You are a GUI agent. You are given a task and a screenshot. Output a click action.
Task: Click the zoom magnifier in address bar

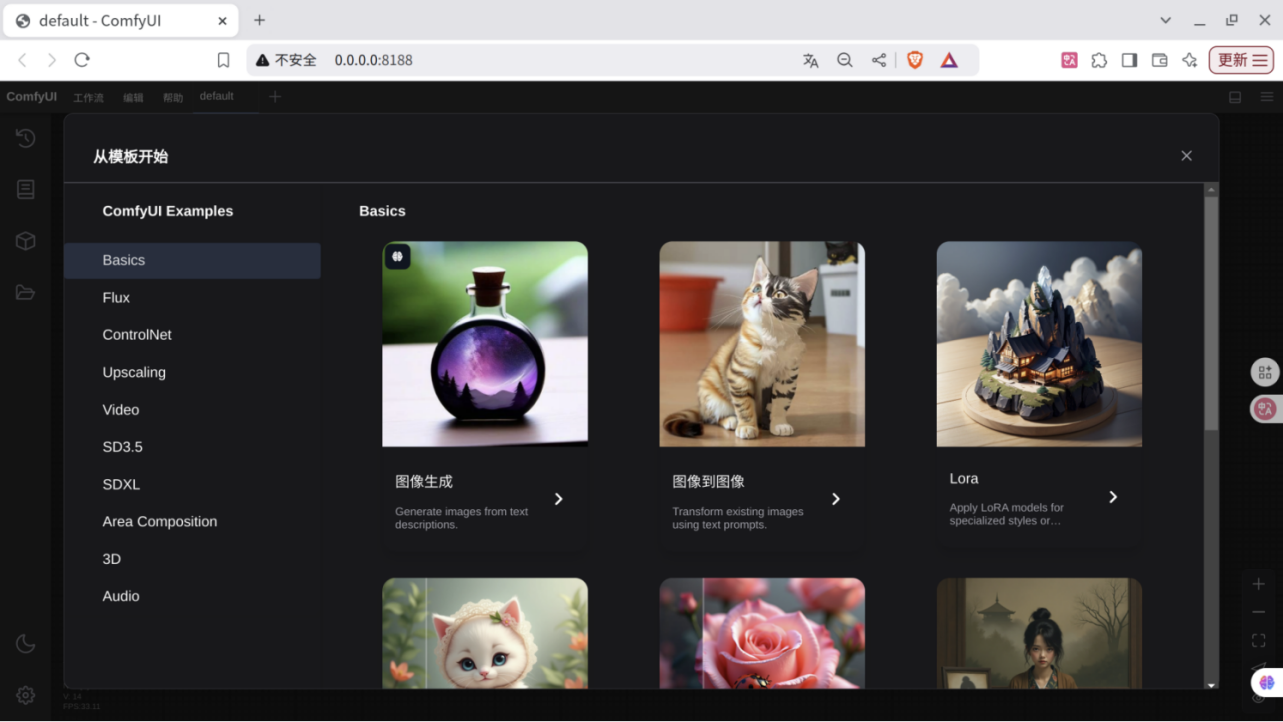click(x=845, y=60)
